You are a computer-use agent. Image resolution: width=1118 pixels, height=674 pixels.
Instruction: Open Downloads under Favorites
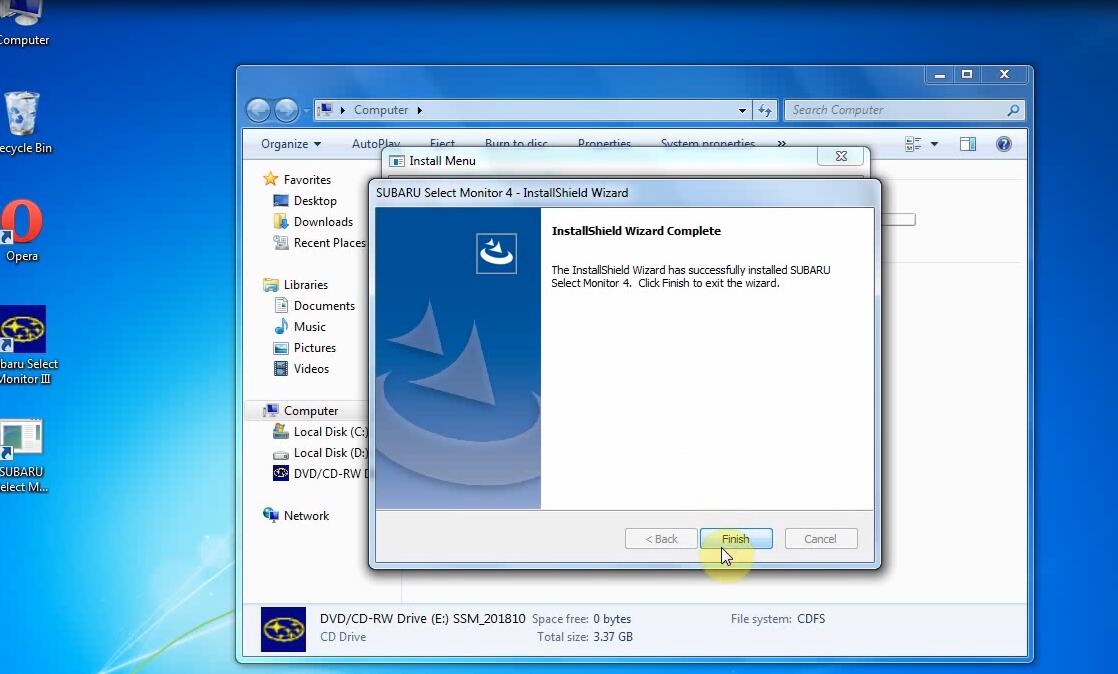click(323, 222)
